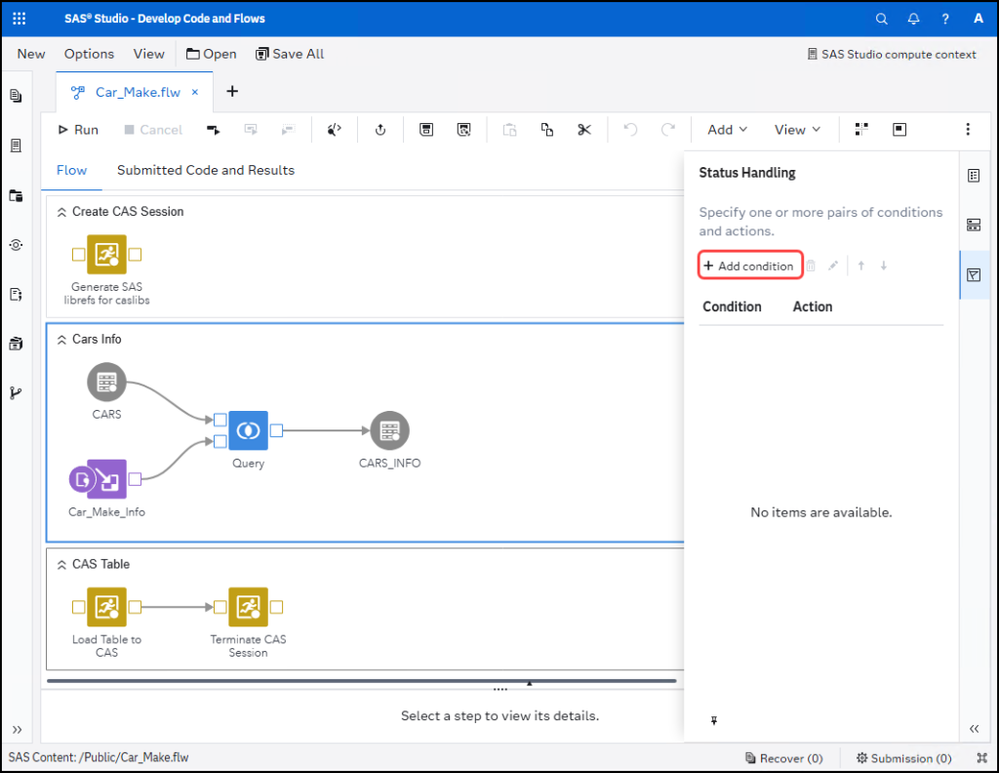Click the save flow icon

pos(426,130)
